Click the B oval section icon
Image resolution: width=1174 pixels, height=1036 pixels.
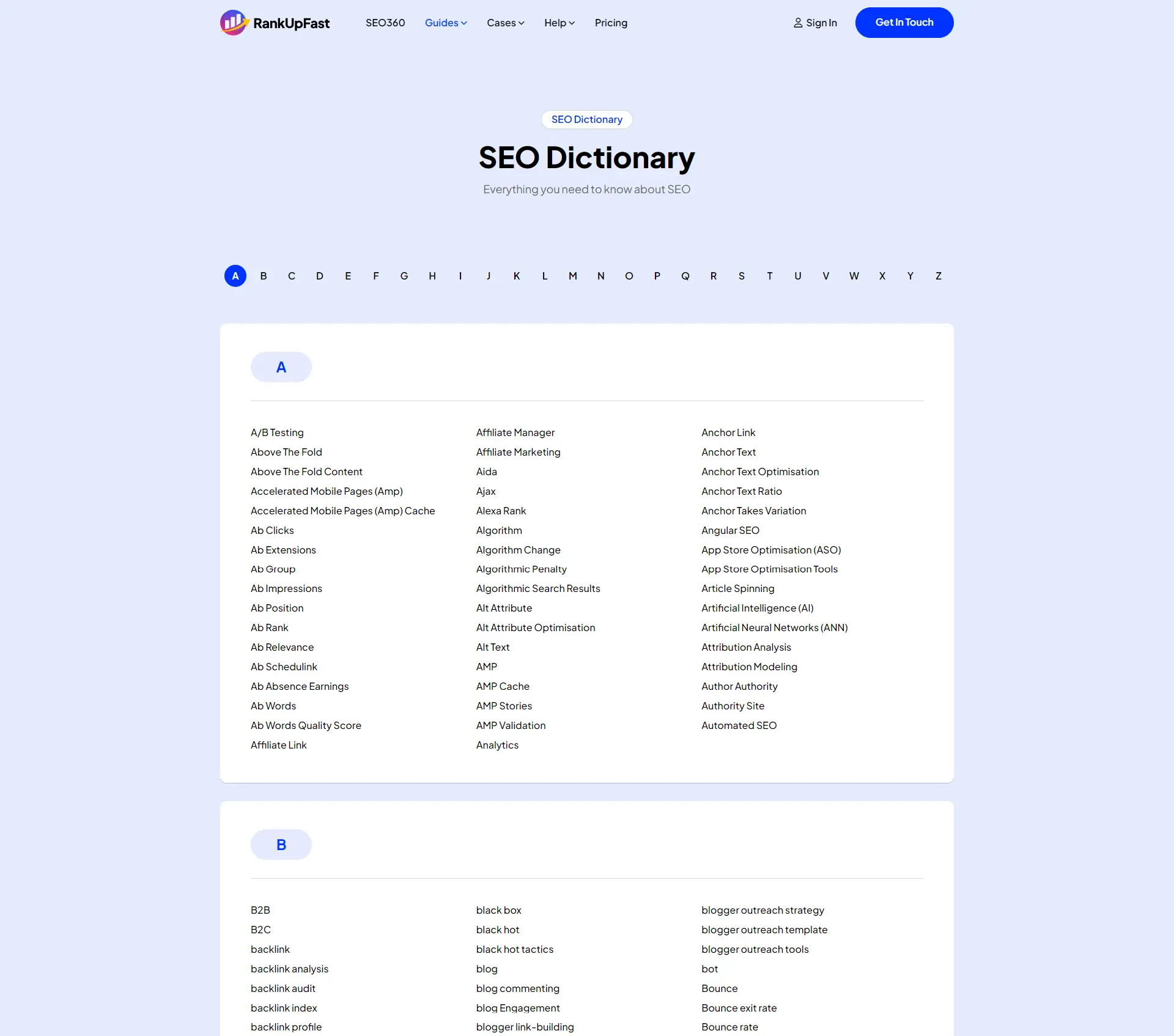pos(280,844)
